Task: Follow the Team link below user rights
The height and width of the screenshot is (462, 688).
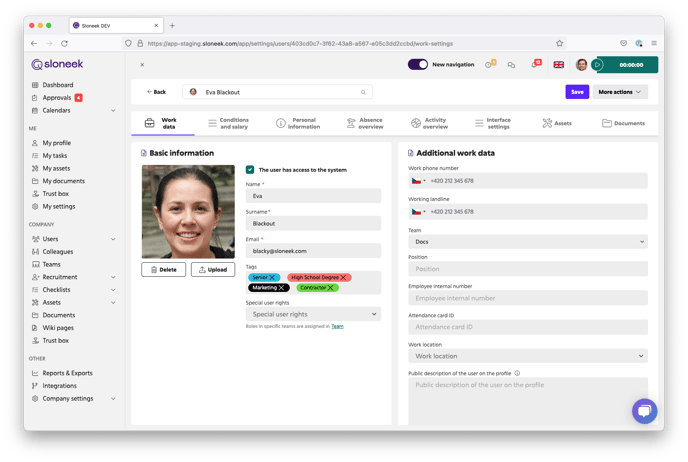Action: click(337, 326)
